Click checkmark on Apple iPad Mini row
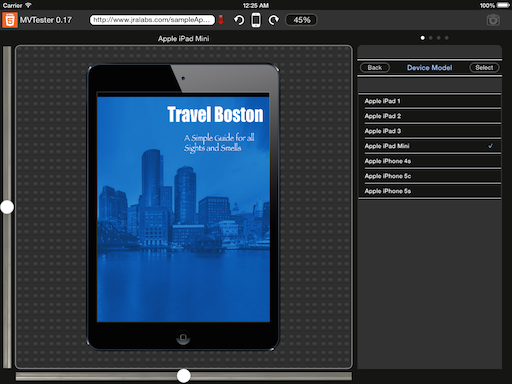This screenshot has width=512, height=384. click(x=490, y=146)
